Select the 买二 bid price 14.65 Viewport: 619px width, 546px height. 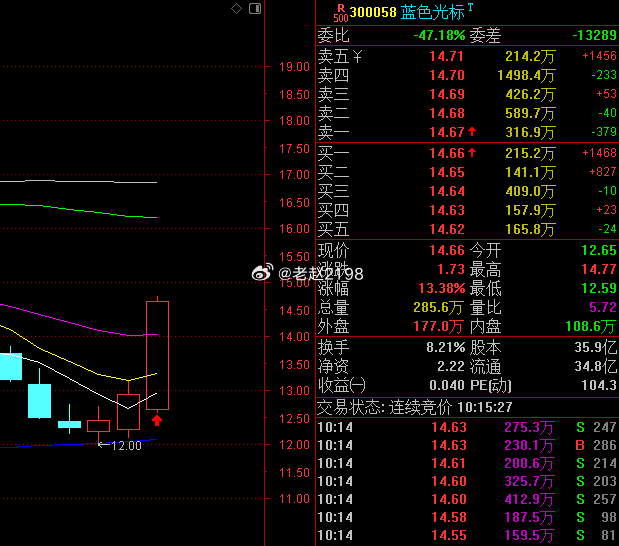click(x=447, y=172)
